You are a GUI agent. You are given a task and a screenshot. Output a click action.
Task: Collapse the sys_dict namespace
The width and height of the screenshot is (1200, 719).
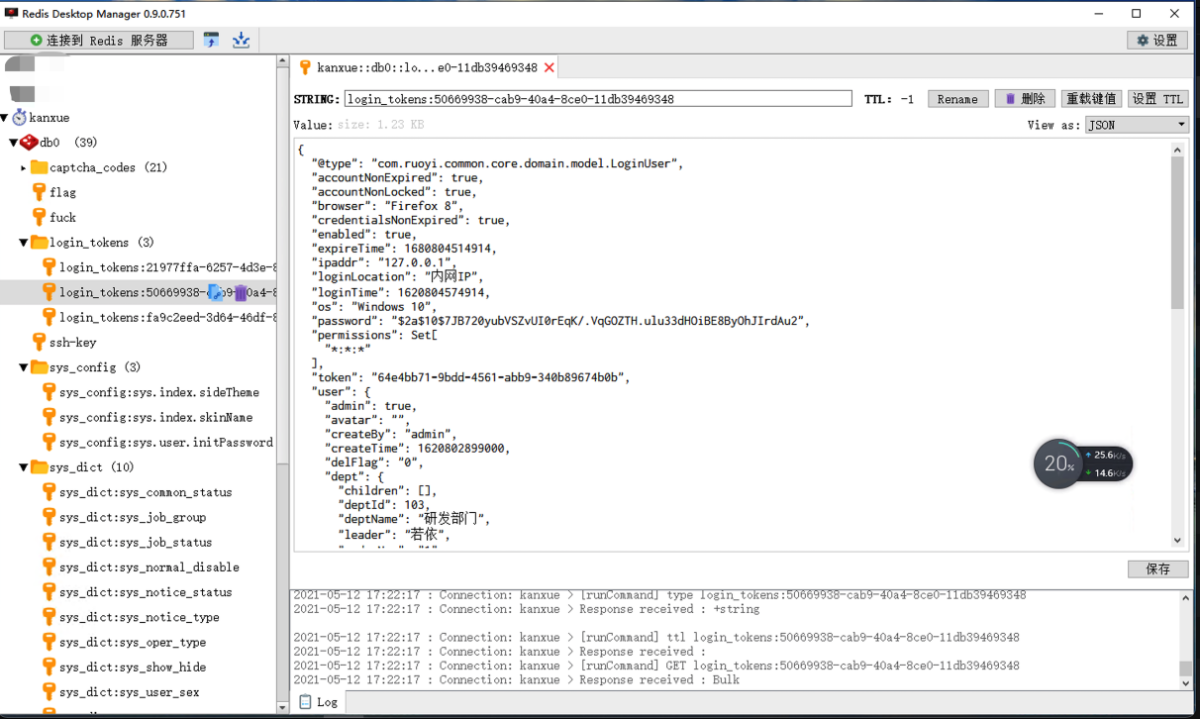coord(24,468)
